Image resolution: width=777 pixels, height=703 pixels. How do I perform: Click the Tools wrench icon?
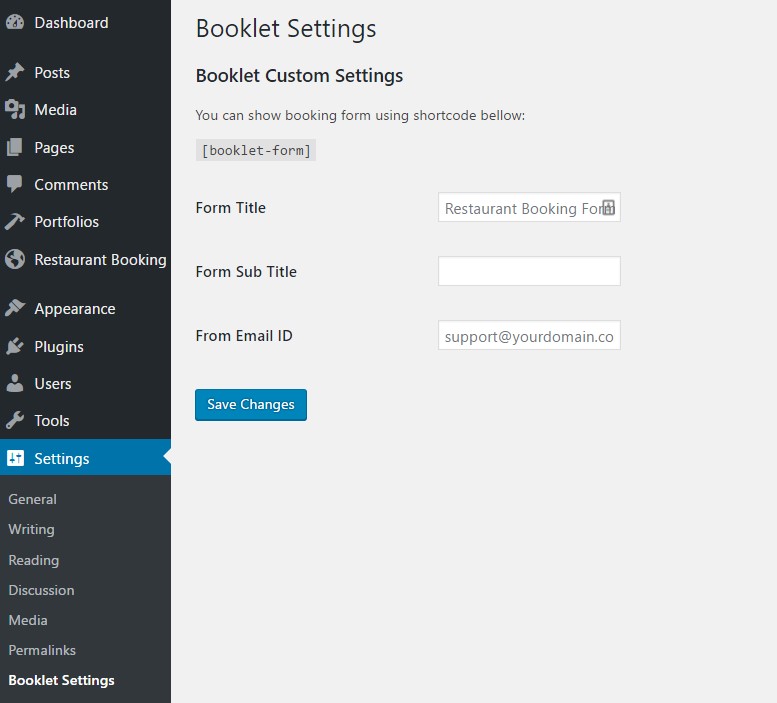[x=15, y=421]
